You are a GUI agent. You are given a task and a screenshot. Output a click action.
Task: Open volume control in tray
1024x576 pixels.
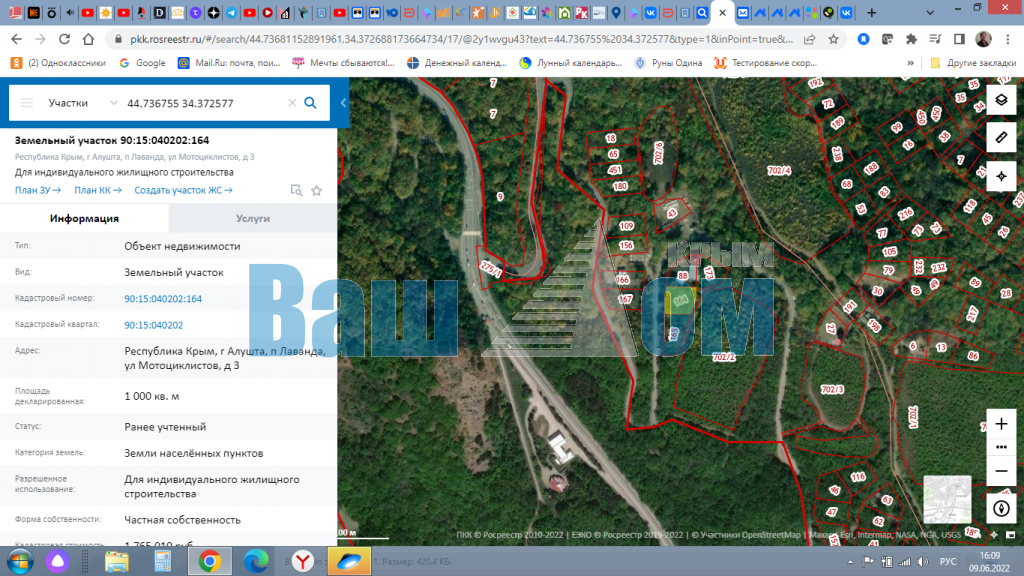pyautogui.click(x=922, y=562)
